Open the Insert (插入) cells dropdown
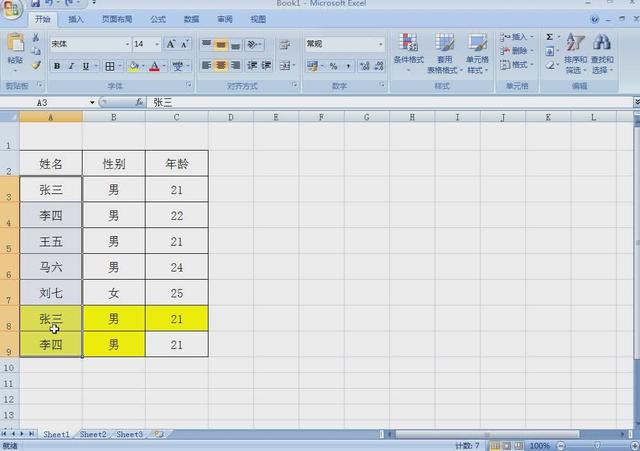This screenshot has width=640, height=451. pyautogui.click(x=517, y=37)
